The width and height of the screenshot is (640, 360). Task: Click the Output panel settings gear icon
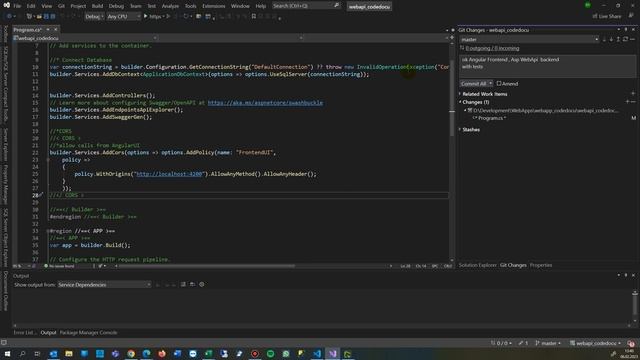pyautogui.click(x=202, y=284)
